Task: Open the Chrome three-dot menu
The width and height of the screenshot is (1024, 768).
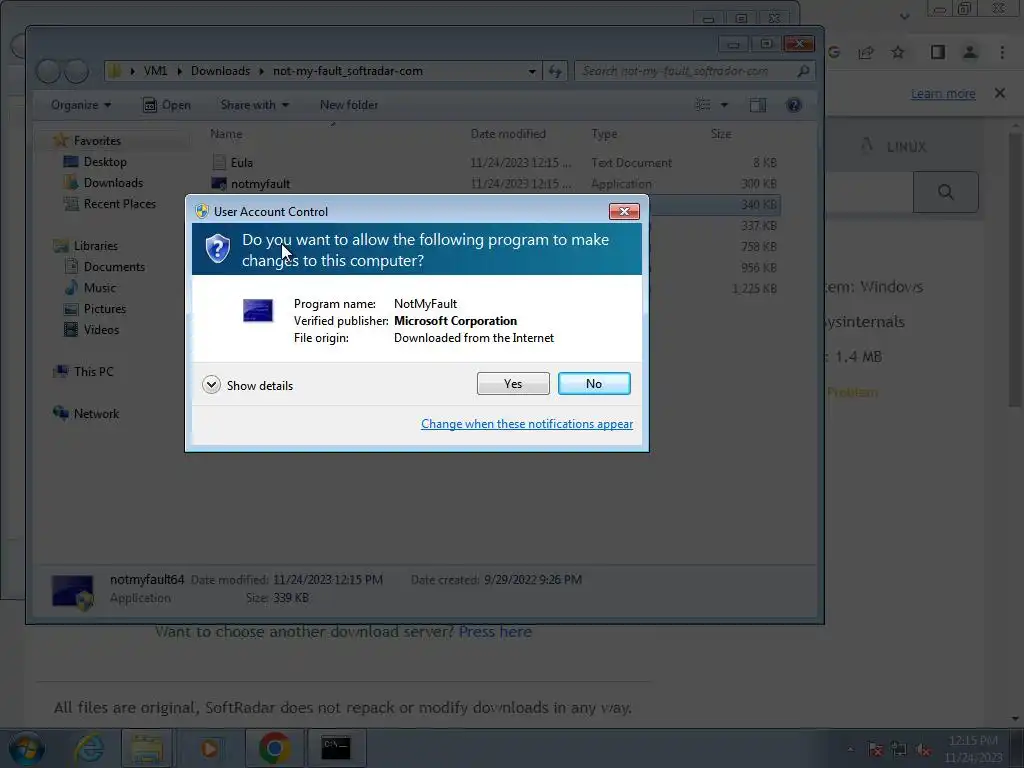Action: 1002,52
